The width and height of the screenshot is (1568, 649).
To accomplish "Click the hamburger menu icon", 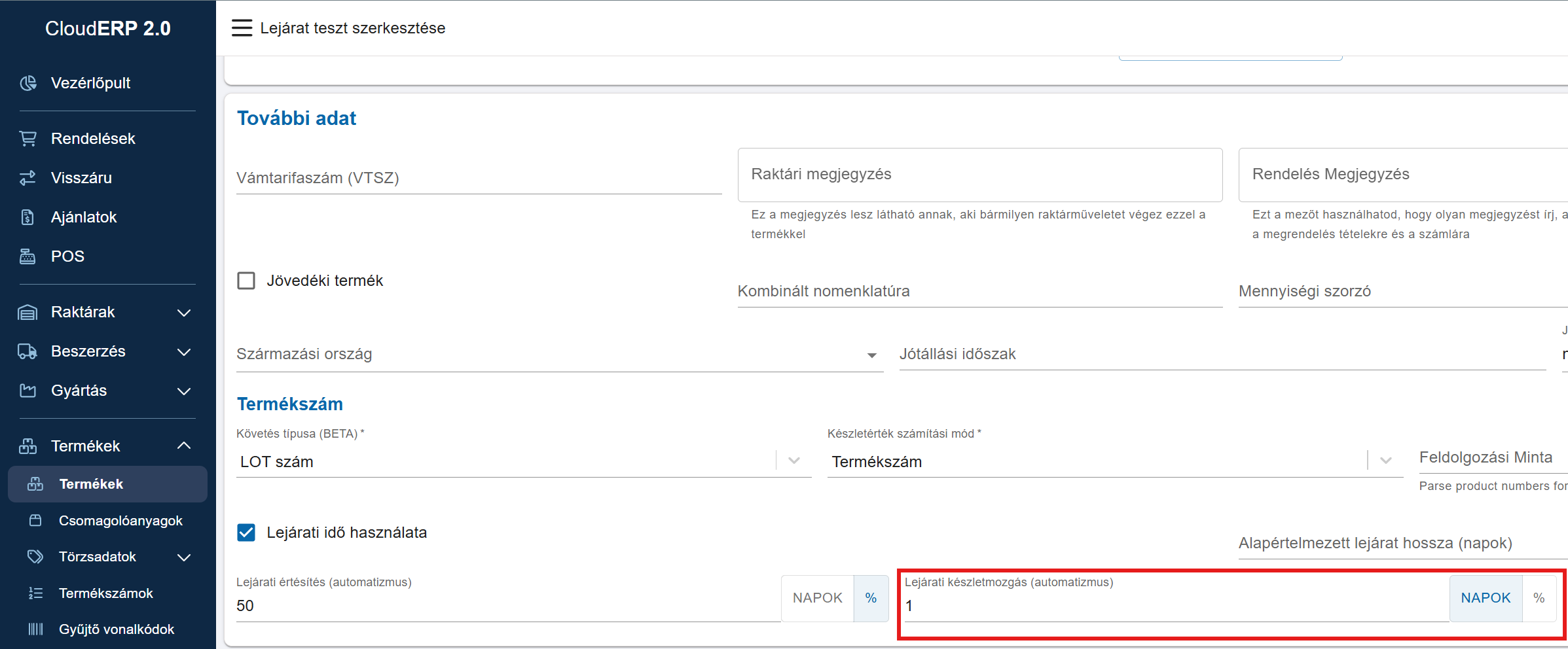I will point(242,28).
